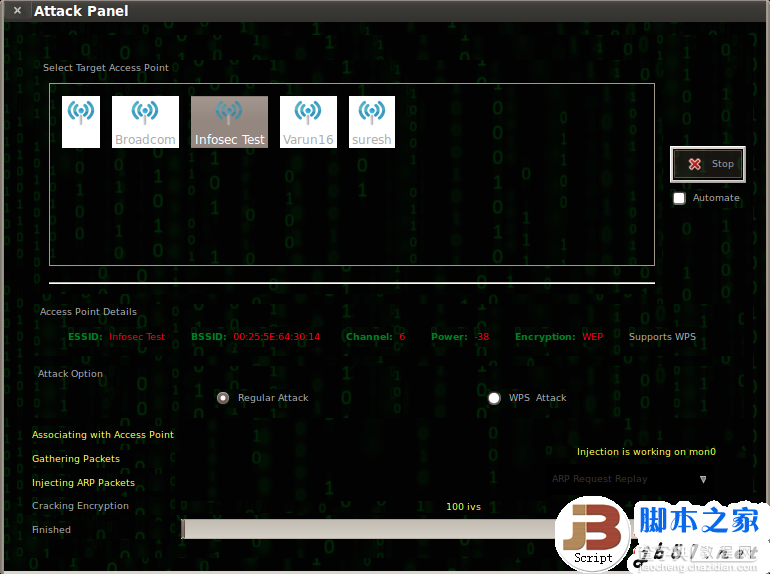Choose the WPS Attack radio button
770x574 pixels.
click(x=494, y=398)
